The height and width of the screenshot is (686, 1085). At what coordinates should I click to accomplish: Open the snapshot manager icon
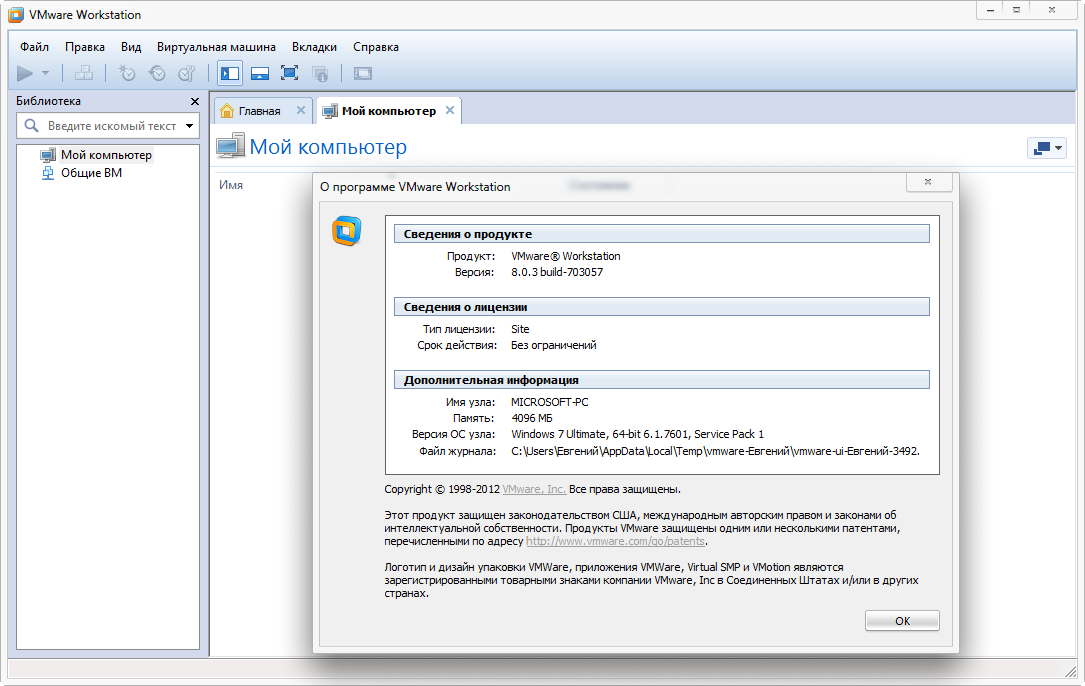click(x=187, y=73)
